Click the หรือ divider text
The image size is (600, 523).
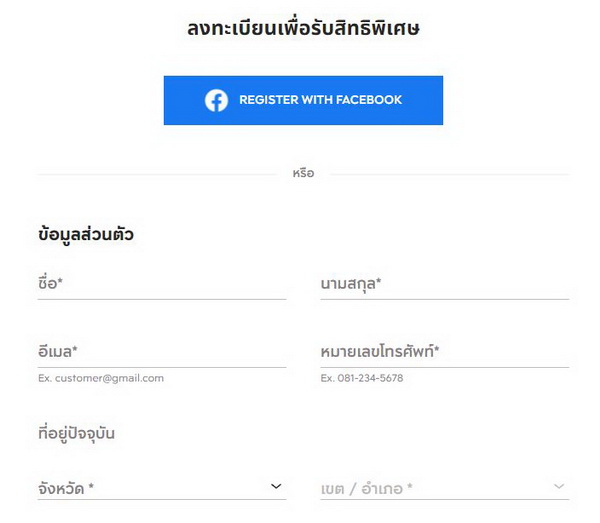click(303, 174)
